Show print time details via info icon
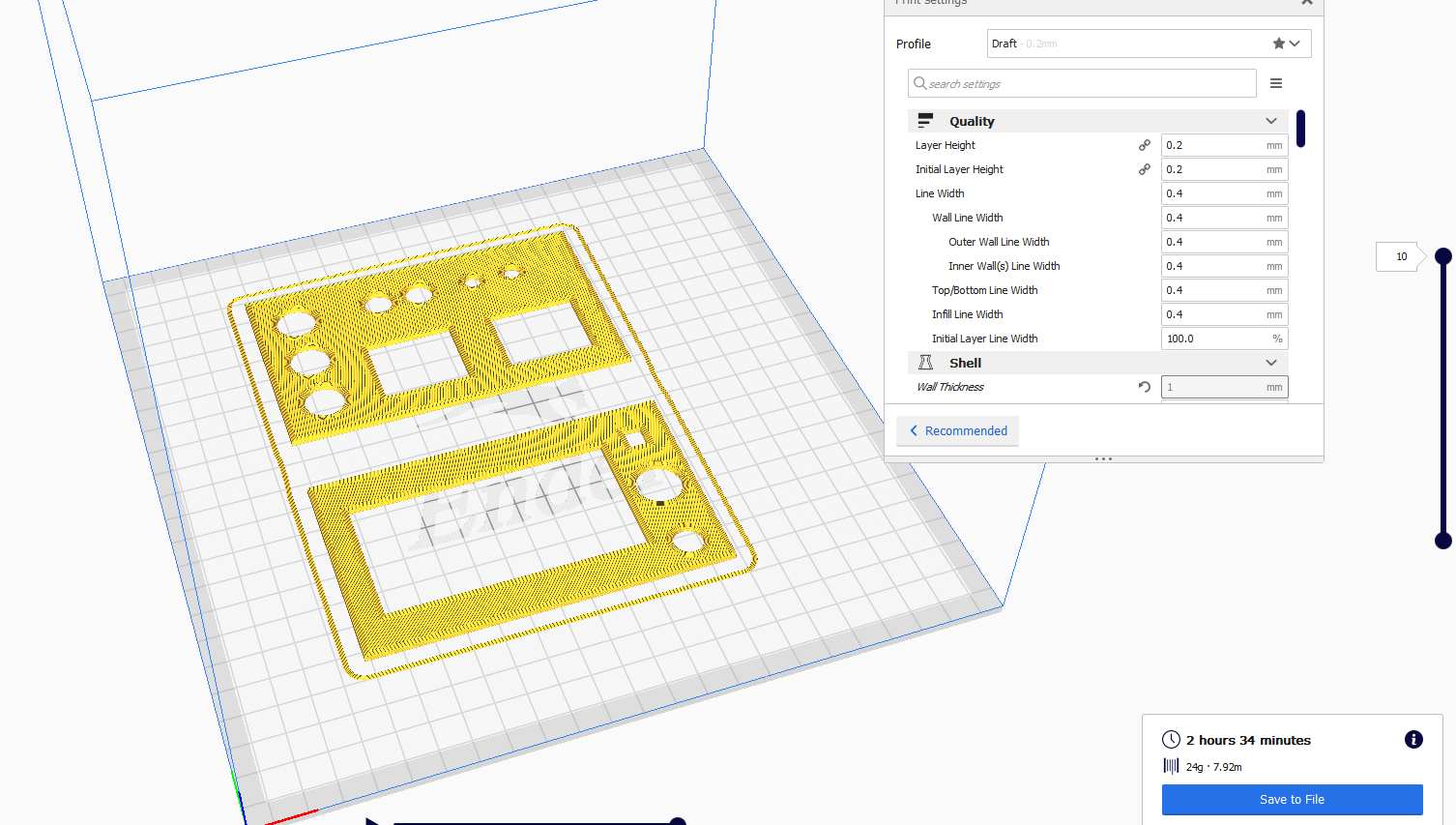The image size is (1456, 825). pyautogui.click(x=1413, y=740)
